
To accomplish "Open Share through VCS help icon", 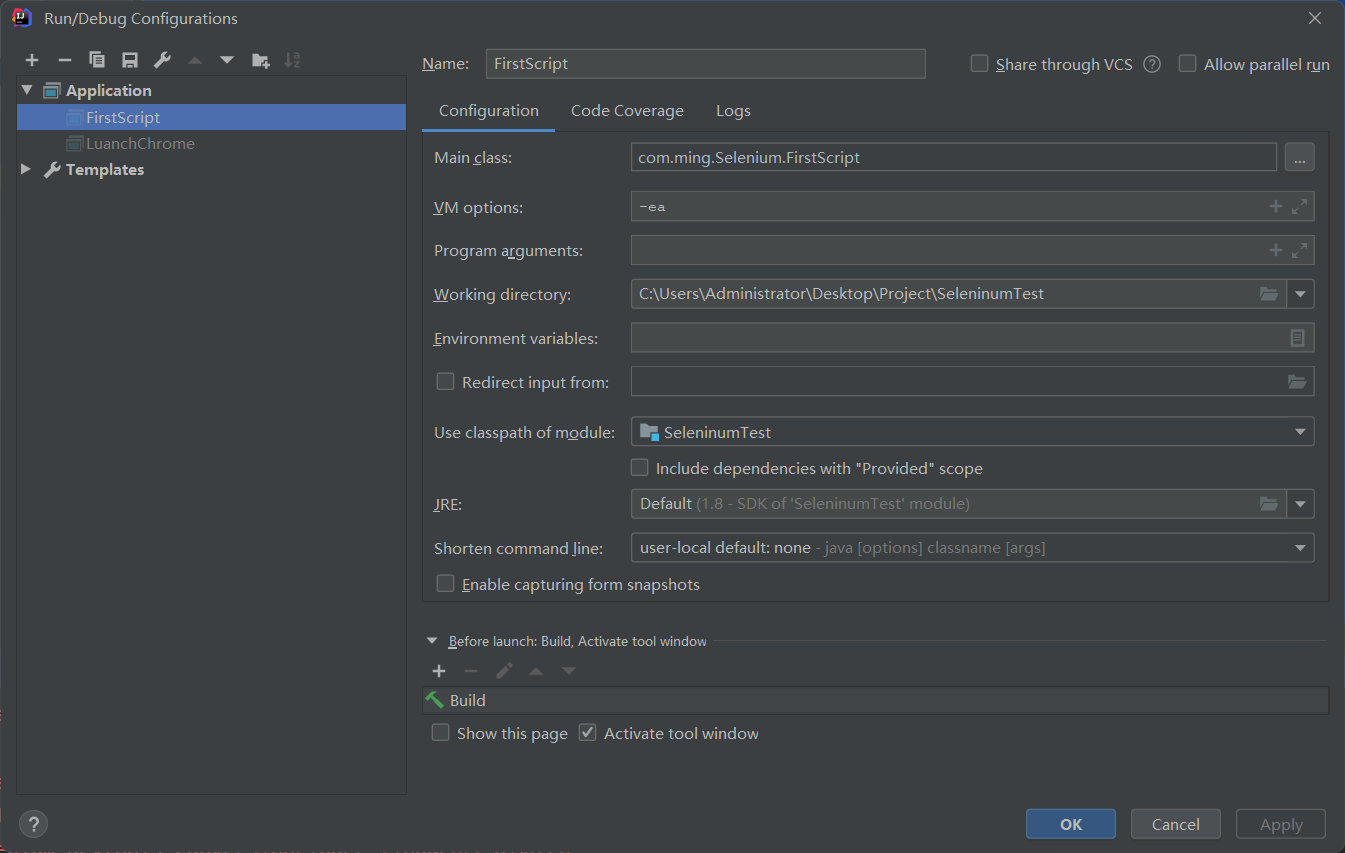I will [1152, 64].
